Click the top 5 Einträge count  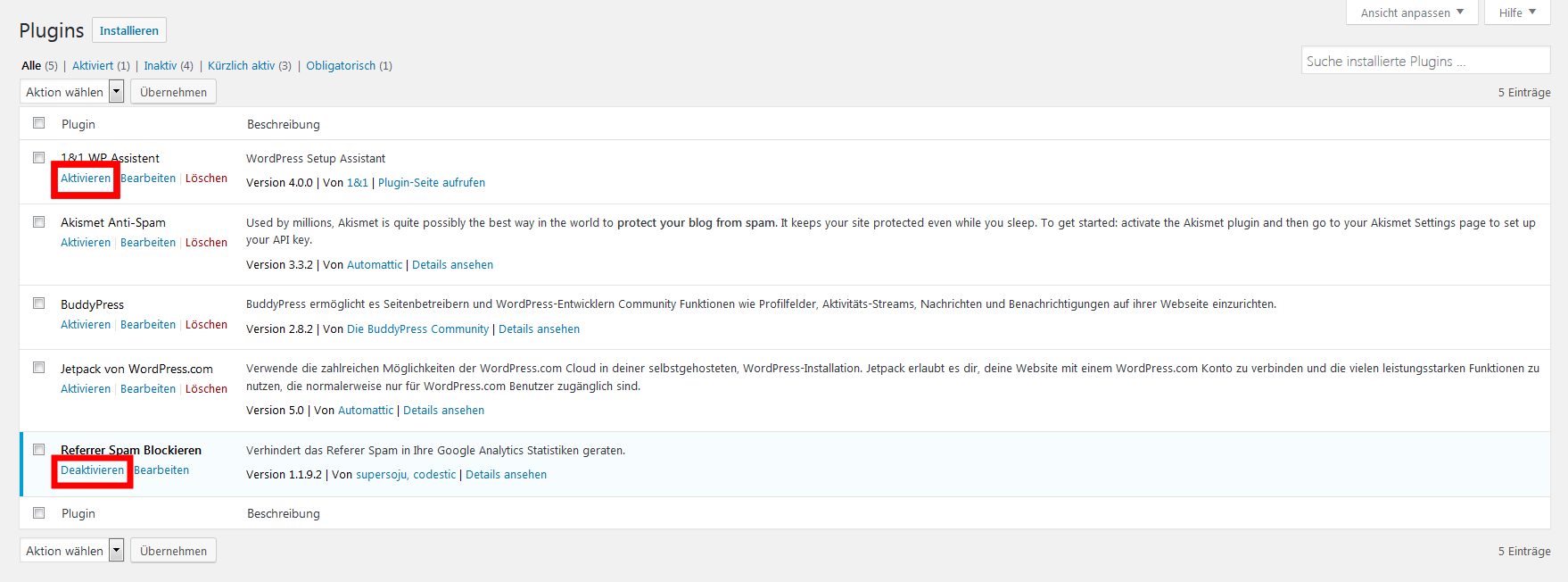tap(1524, 92)
